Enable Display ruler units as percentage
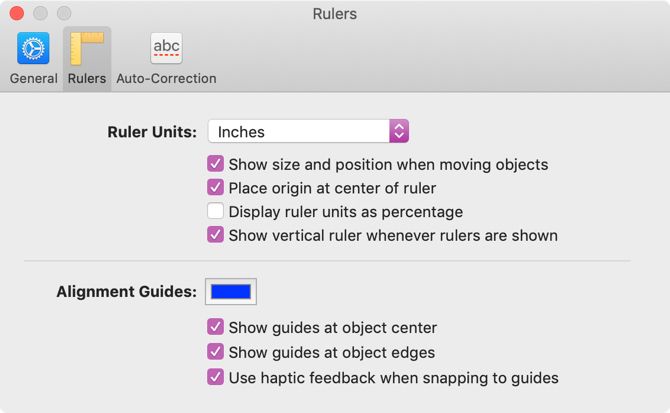This screenshot has width=670, height=413. pyautogui.click(x=215, y=212)
